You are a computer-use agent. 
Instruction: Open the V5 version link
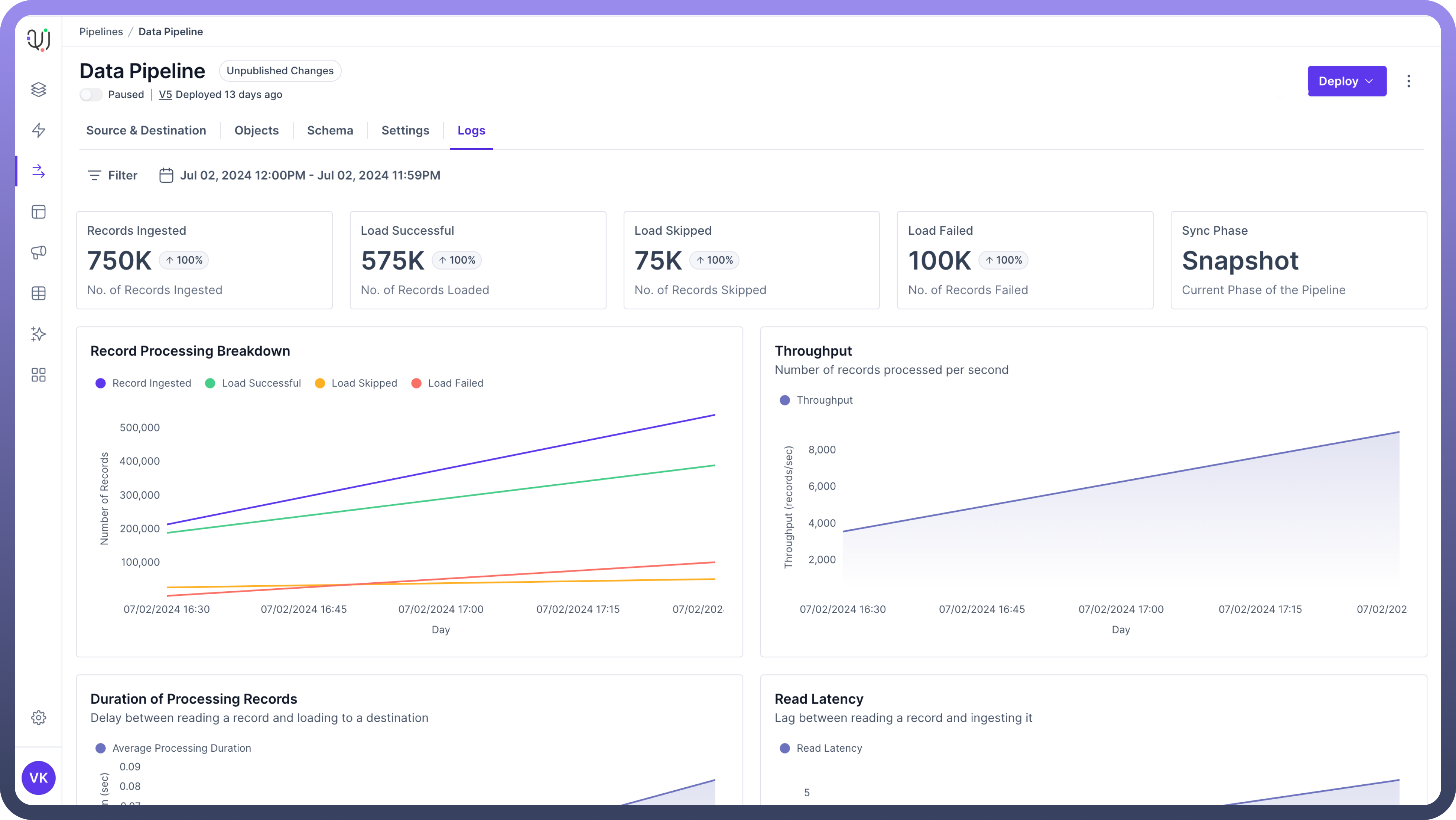(165, 94)
